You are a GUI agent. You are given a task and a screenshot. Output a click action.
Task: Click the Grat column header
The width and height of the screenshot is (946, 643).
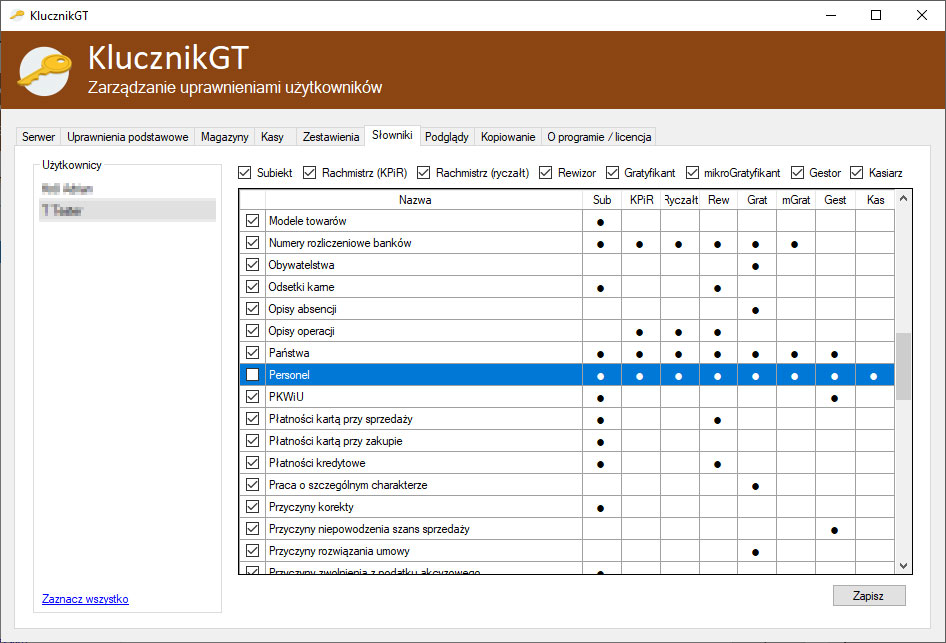click(x=757, y=200)
